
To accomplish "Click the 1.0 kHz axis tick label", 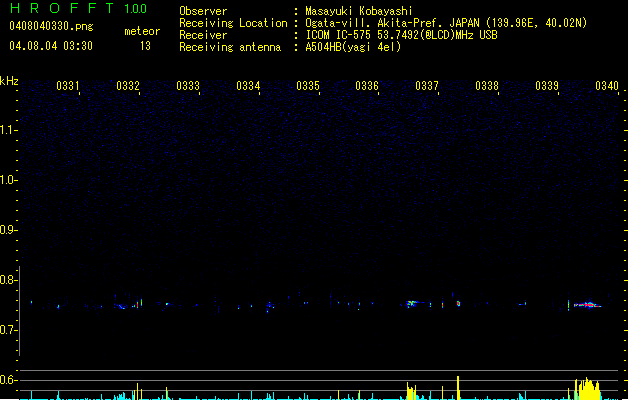I will coord(7,180).
